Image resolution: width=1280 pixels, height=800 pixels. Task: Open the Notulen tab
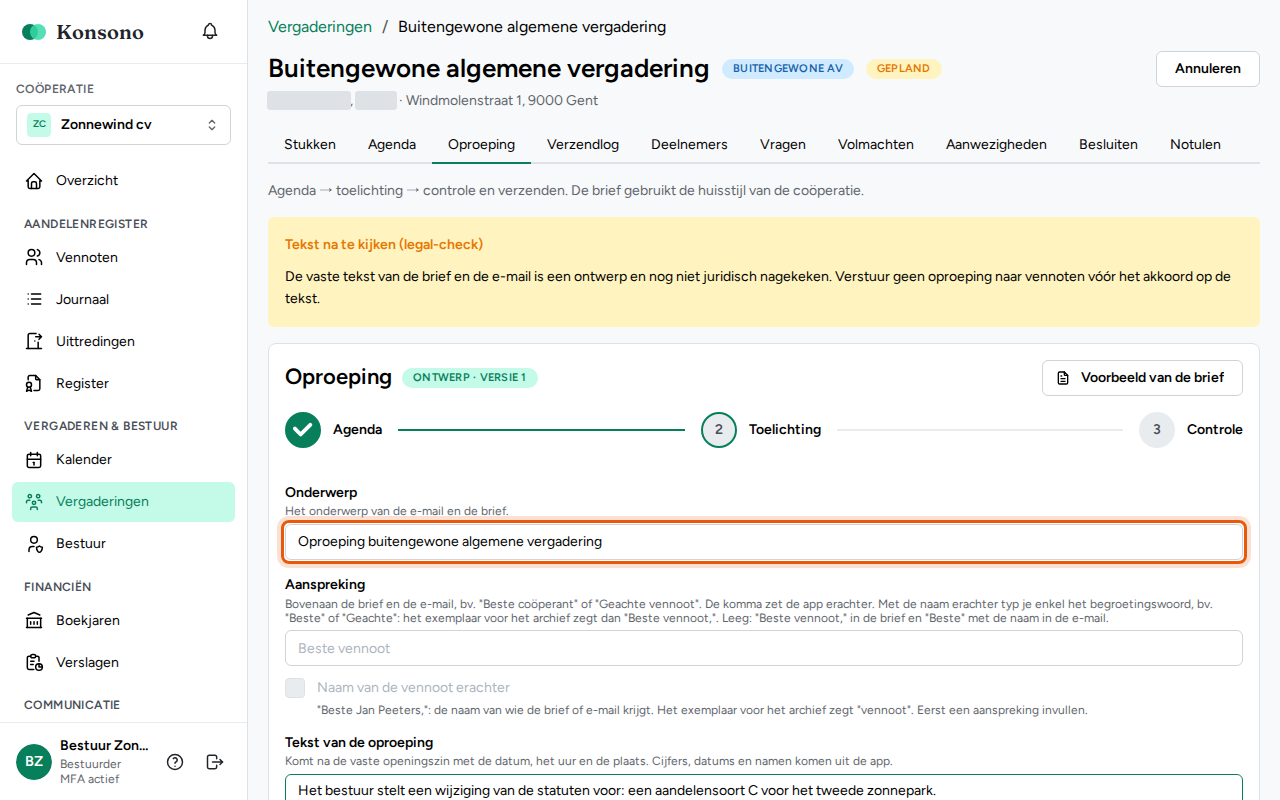pos(1195,144)
